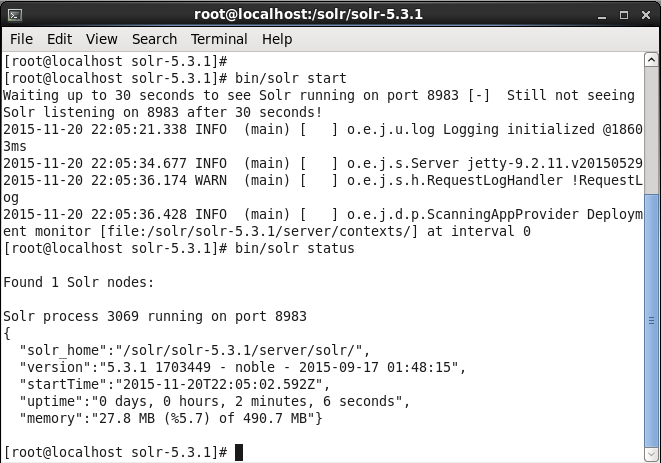
Task: Click the 'Found 1 Solr nodes:' line
Action: (x=79, y=282)
